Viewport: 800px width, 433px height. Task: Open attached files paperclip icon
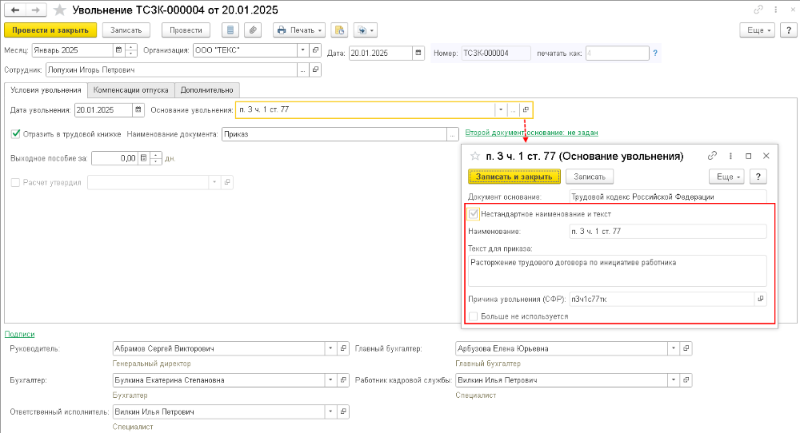253,30
